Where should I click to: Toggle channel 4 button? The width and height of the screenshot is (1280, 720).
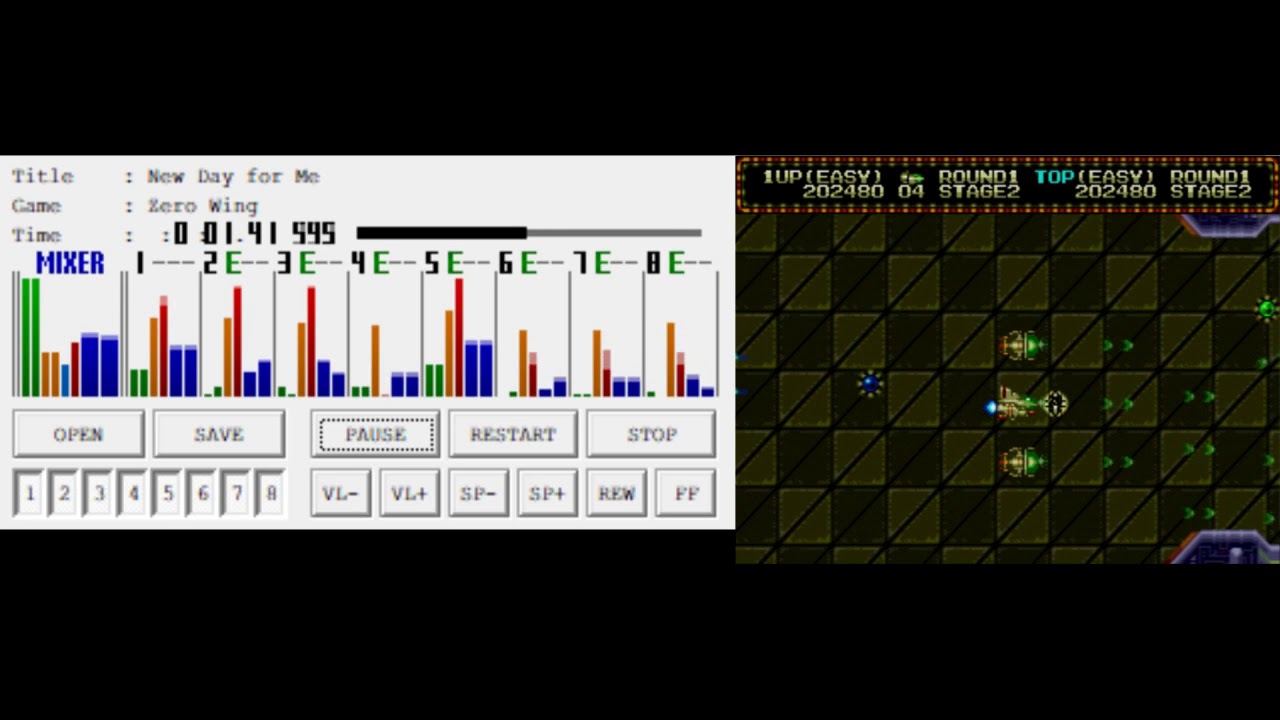133,493
